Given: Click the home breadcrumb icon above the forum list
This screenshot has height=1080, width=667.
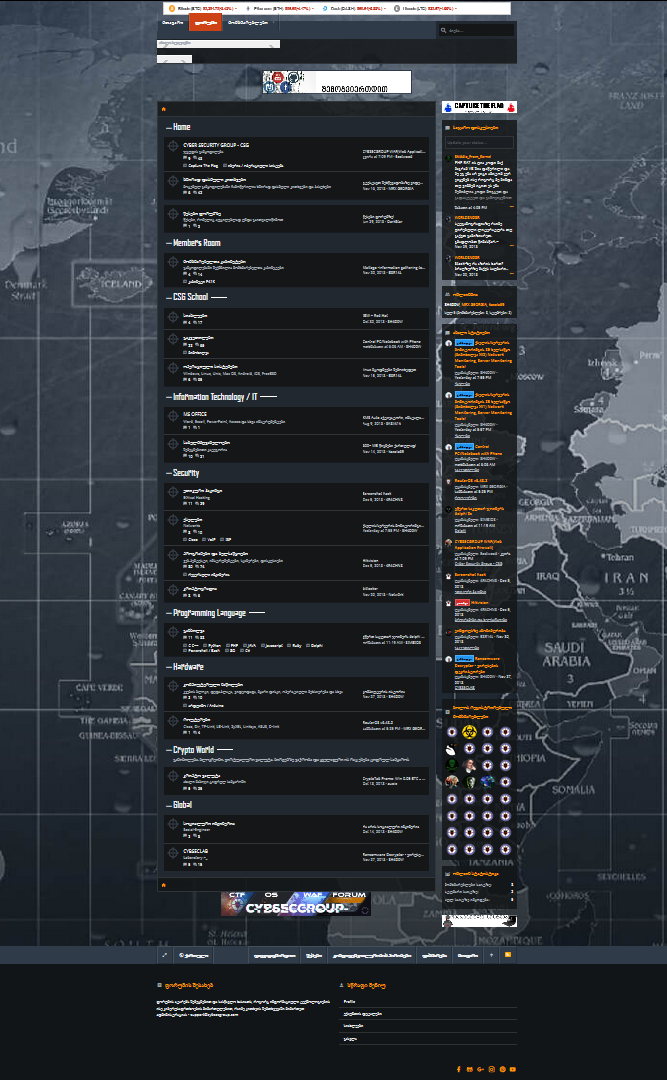Looking at the screenshot, I should point(164,107).
